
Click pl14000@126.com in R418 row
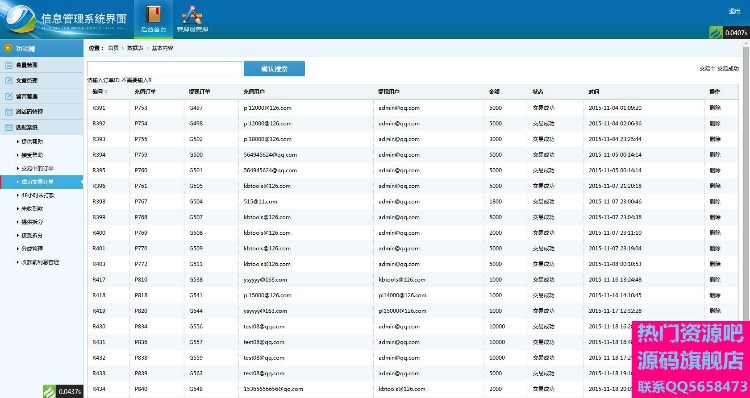402,295
